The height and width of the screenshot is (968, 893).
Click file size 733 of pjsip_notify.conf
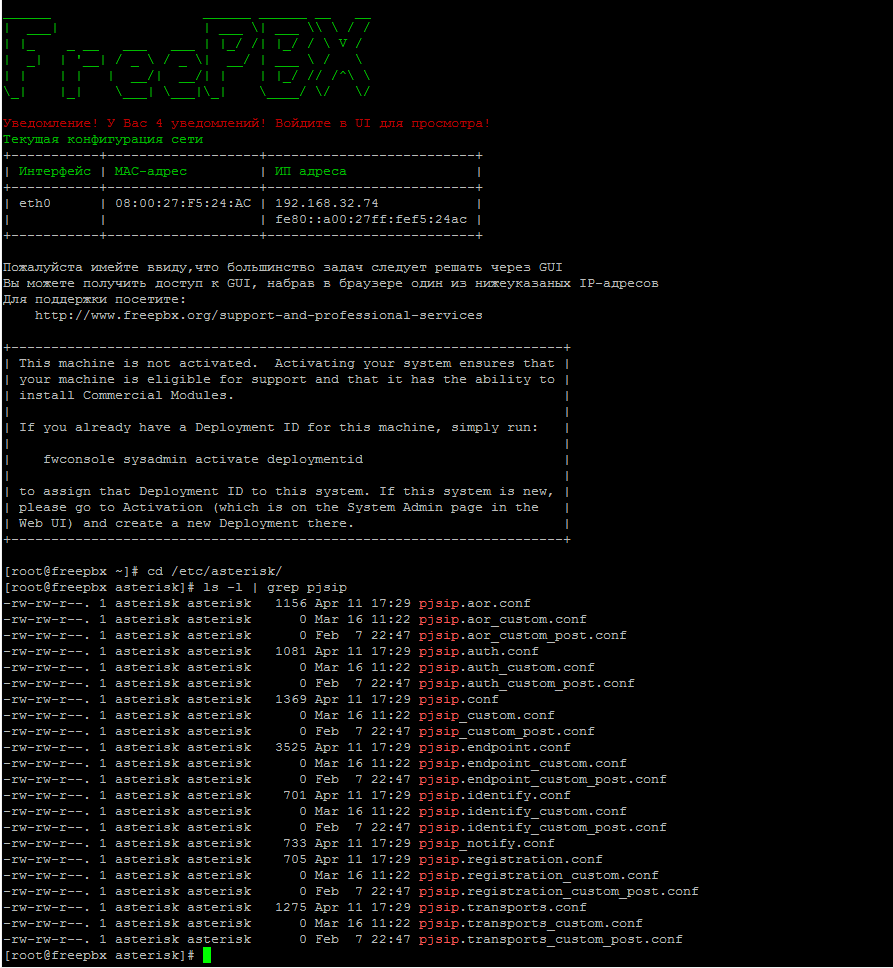point(295,845)
